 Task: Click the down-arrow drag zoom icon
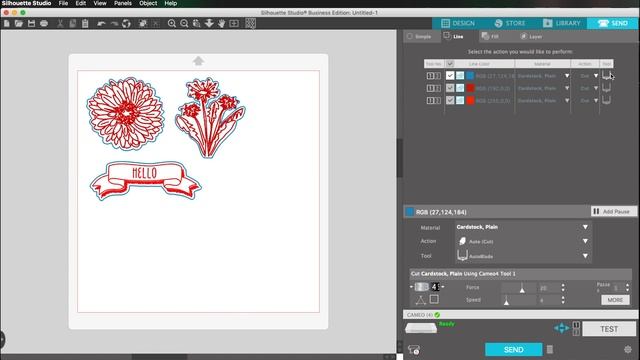click(x=209, y=23)
